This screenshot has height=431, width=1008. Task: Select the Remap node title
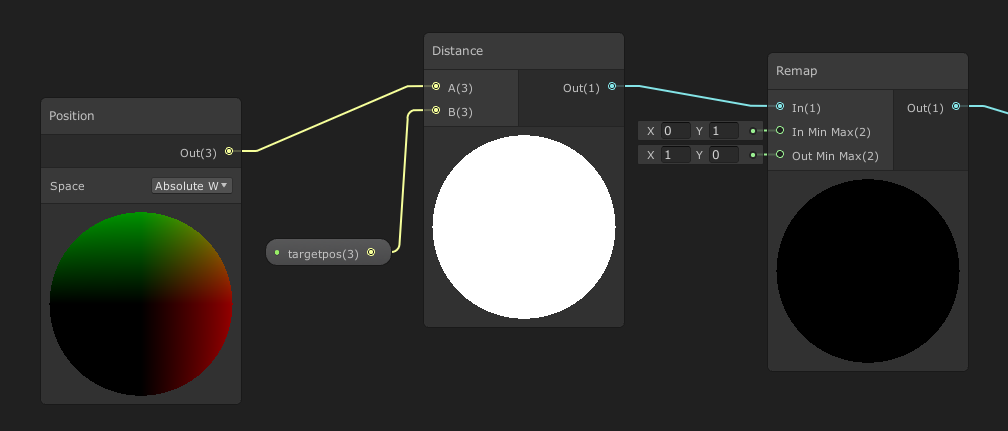click(796, 71)
